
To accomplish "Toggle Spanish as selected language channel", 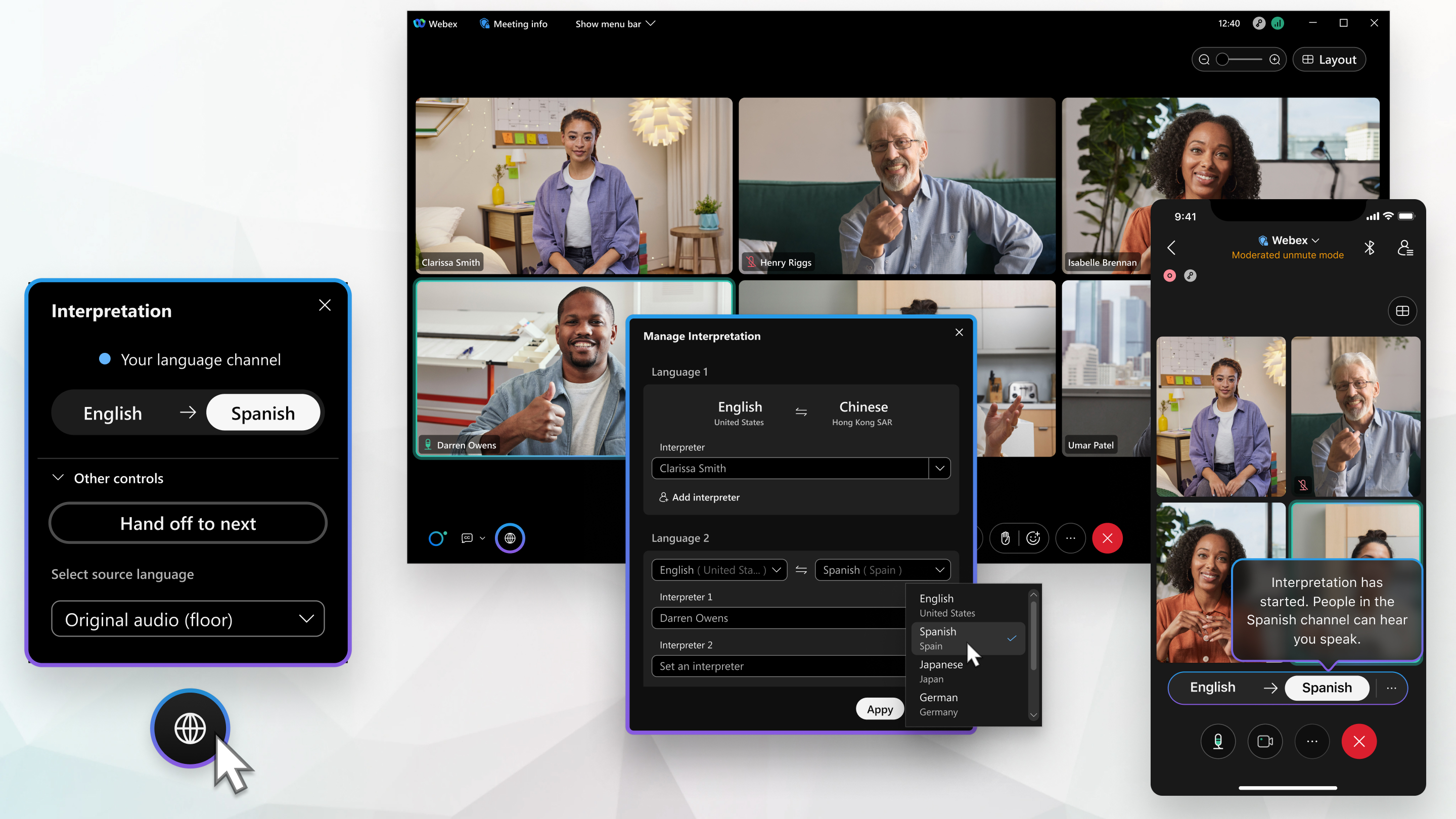I will [x=263, y=412].
